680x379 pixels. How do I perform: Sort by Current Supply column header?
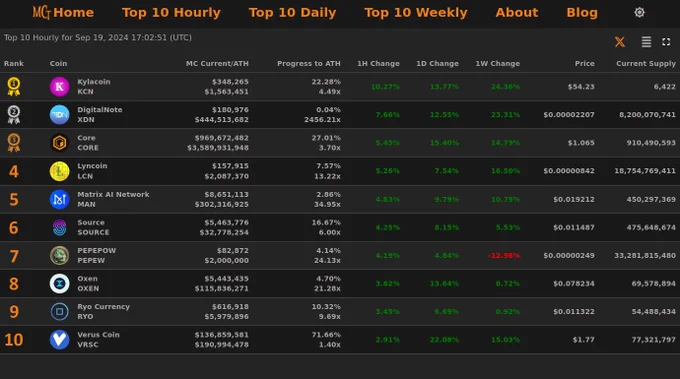[x=646, y=63]
